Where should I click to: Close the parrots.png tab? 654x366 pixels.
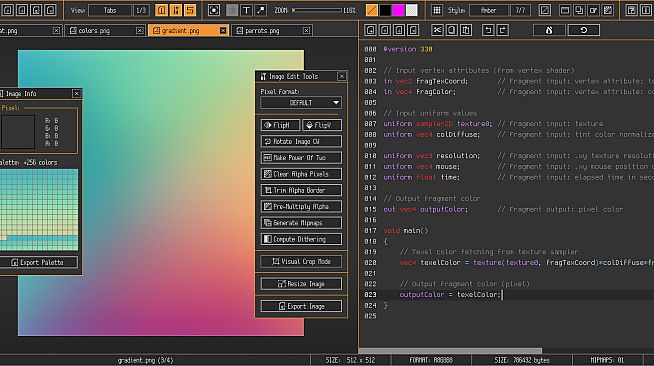tap(306, 30)
